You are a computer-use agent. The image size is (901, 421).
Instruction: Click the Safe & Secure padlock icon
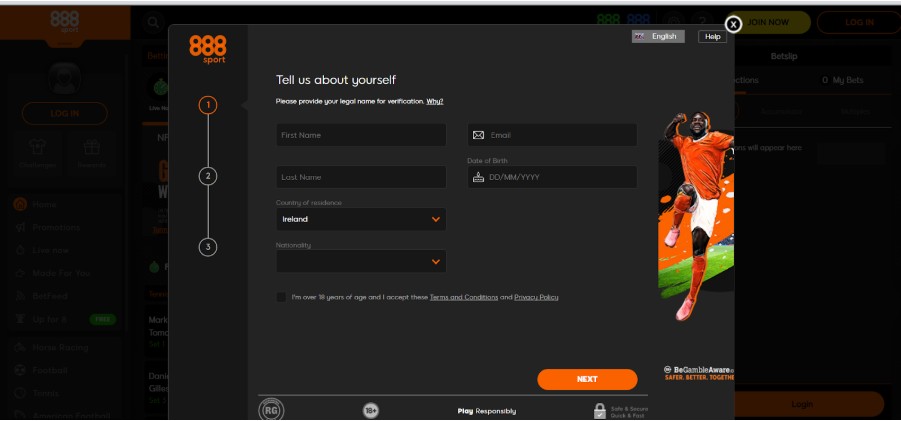pyautogui.click(x=600, y=410)
